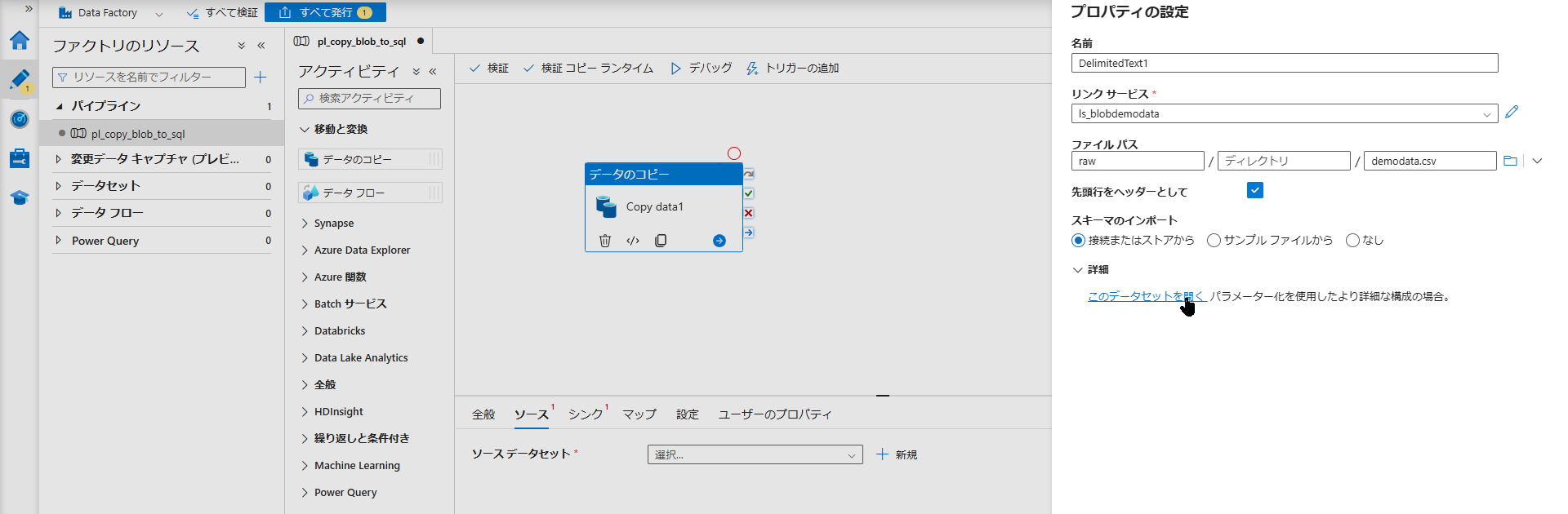Image resolution: width=1568 pixels, height=514 pixels.
Task: Select サンプル ファイルから radio option
Action: click(x=1214, y=241)
